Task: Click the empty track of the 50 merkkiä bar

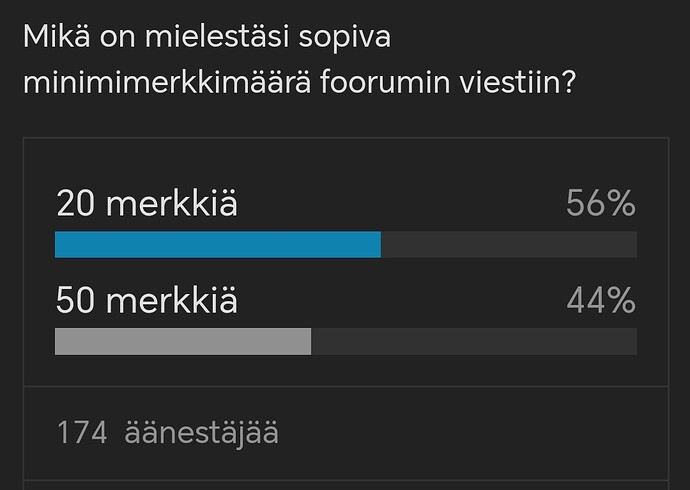Action: tap(474, 341)
